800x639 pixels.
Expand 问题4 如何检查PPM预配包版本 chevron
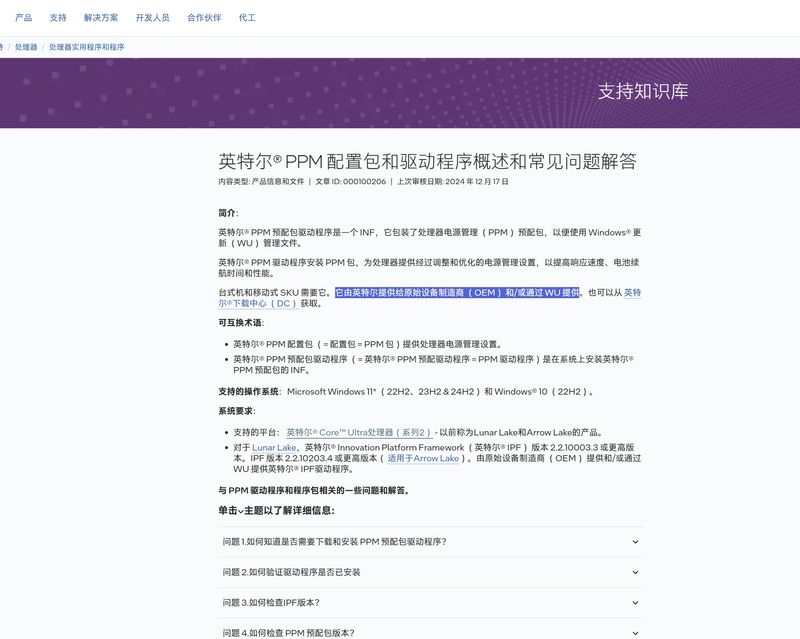pos(635,632)
